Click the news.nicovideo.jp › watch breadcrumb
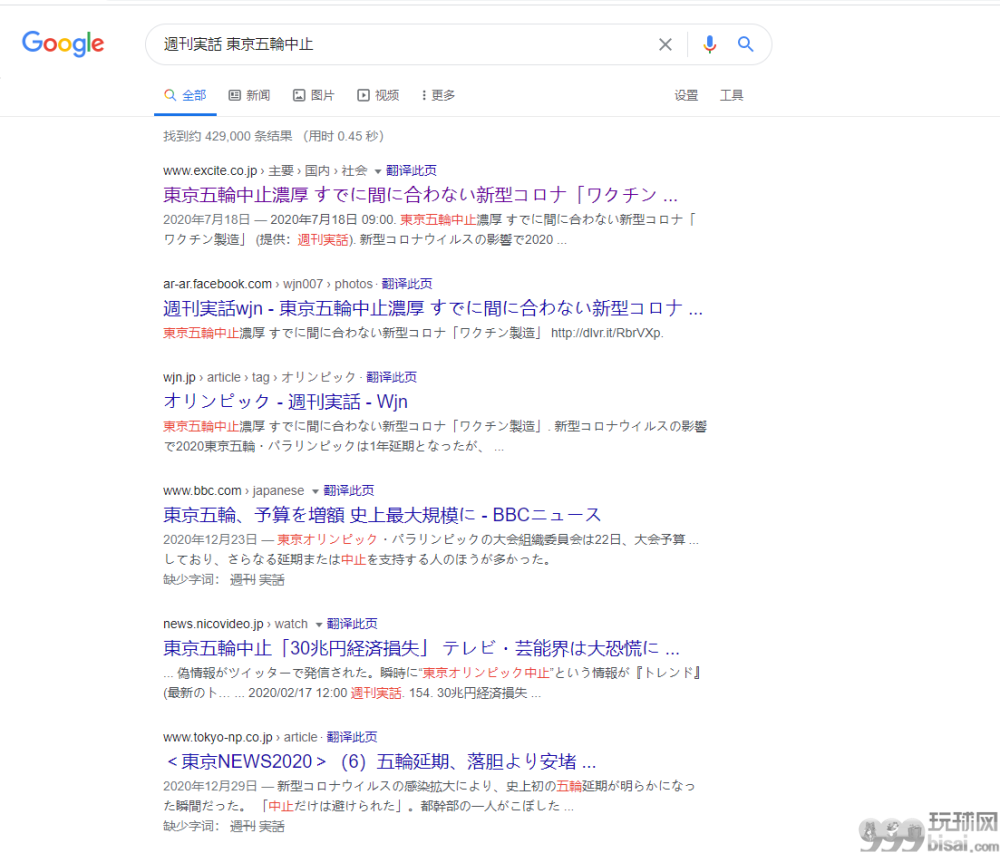1000x853 pixels. [x=235, y=623]
